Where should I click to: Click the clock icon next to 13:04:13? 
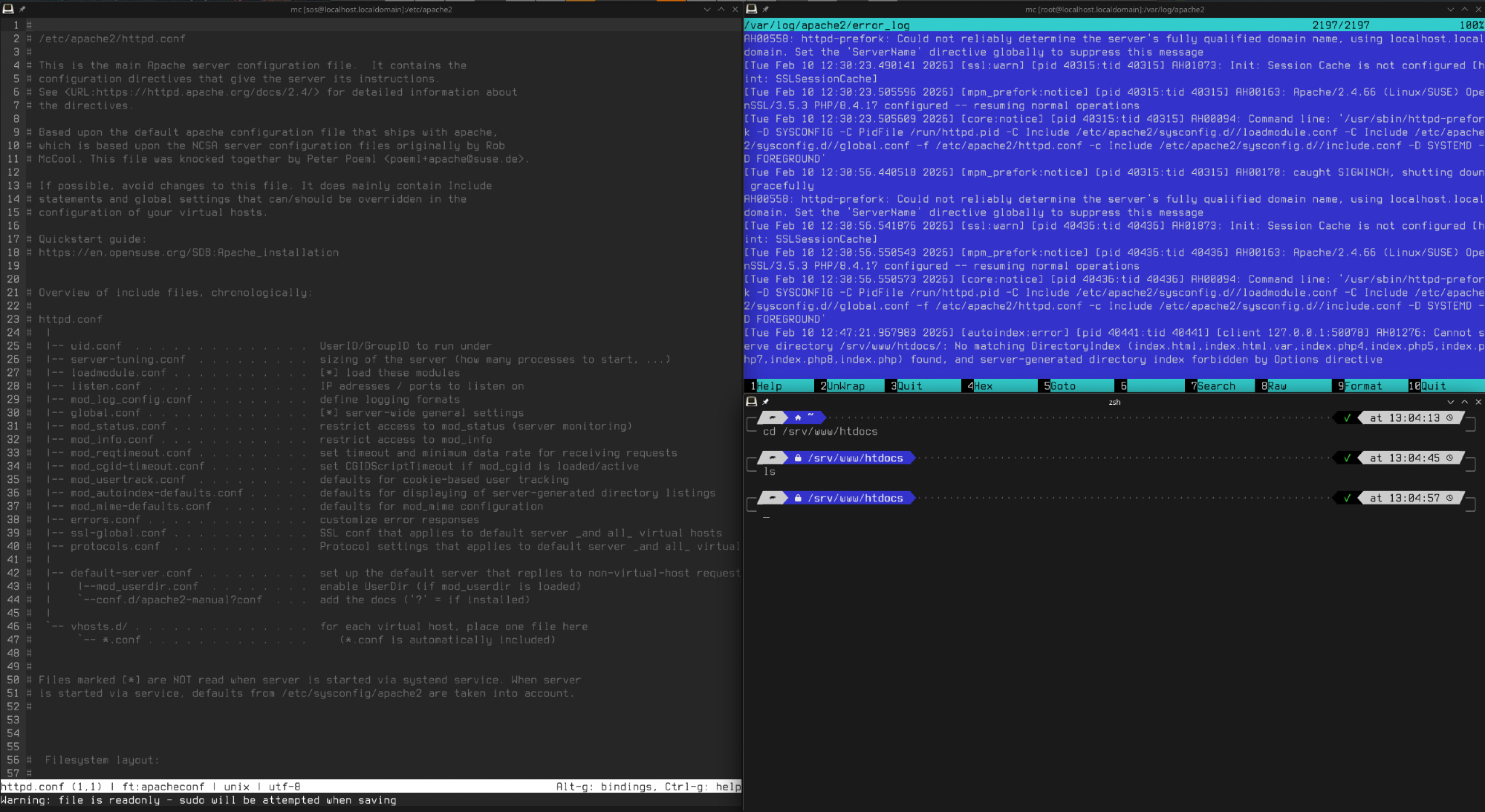pyautogui.click(x=1449, y=418)
